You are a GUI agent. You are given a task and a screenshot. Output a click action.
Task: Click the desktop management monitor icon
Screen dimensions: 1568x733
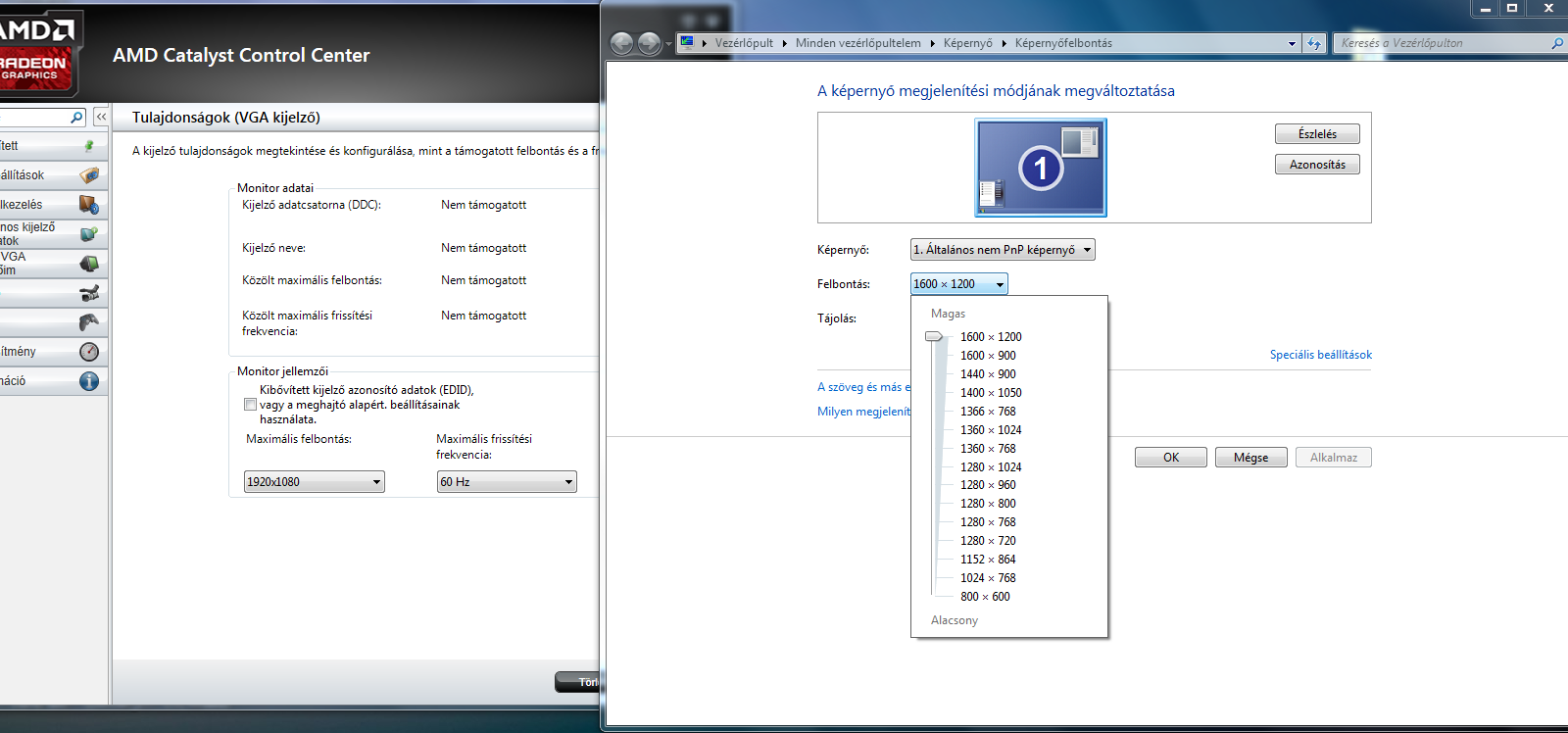tap(89, 205)
